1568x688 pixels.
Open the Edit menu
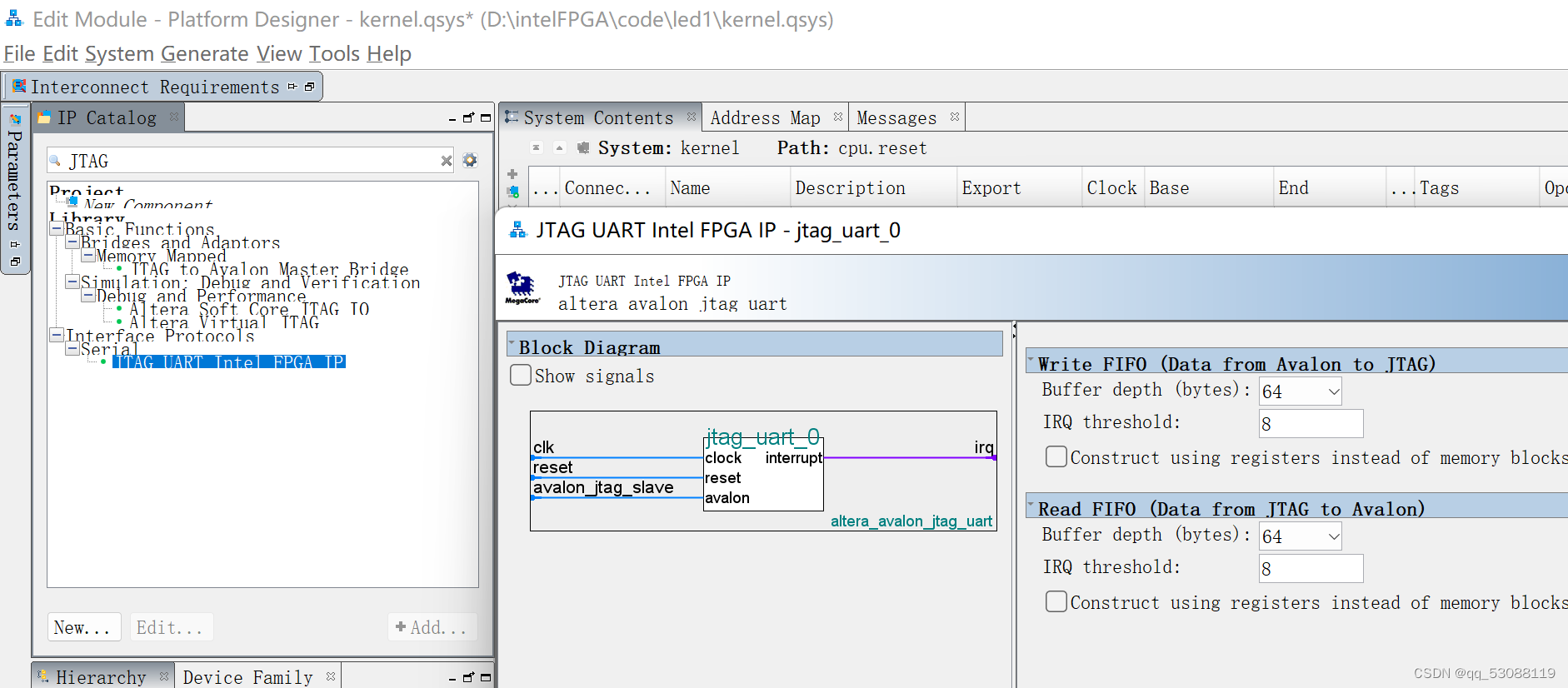tap(61, 54)
